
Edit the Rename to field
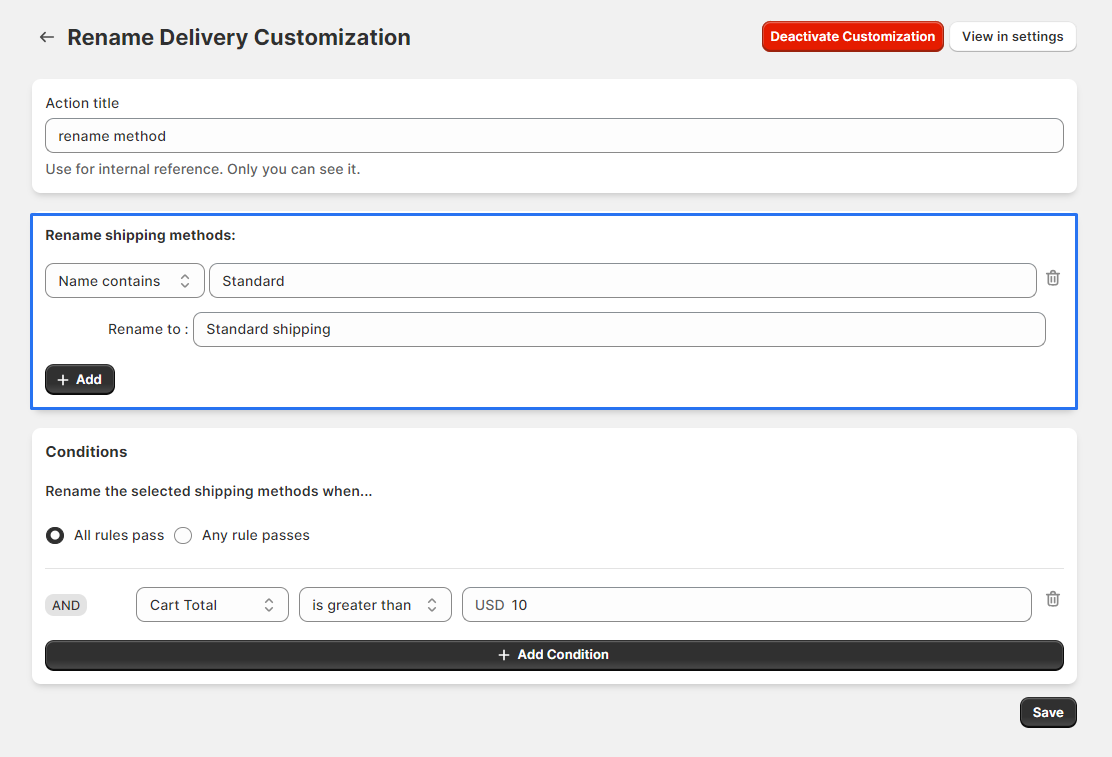tap(618, 329)
